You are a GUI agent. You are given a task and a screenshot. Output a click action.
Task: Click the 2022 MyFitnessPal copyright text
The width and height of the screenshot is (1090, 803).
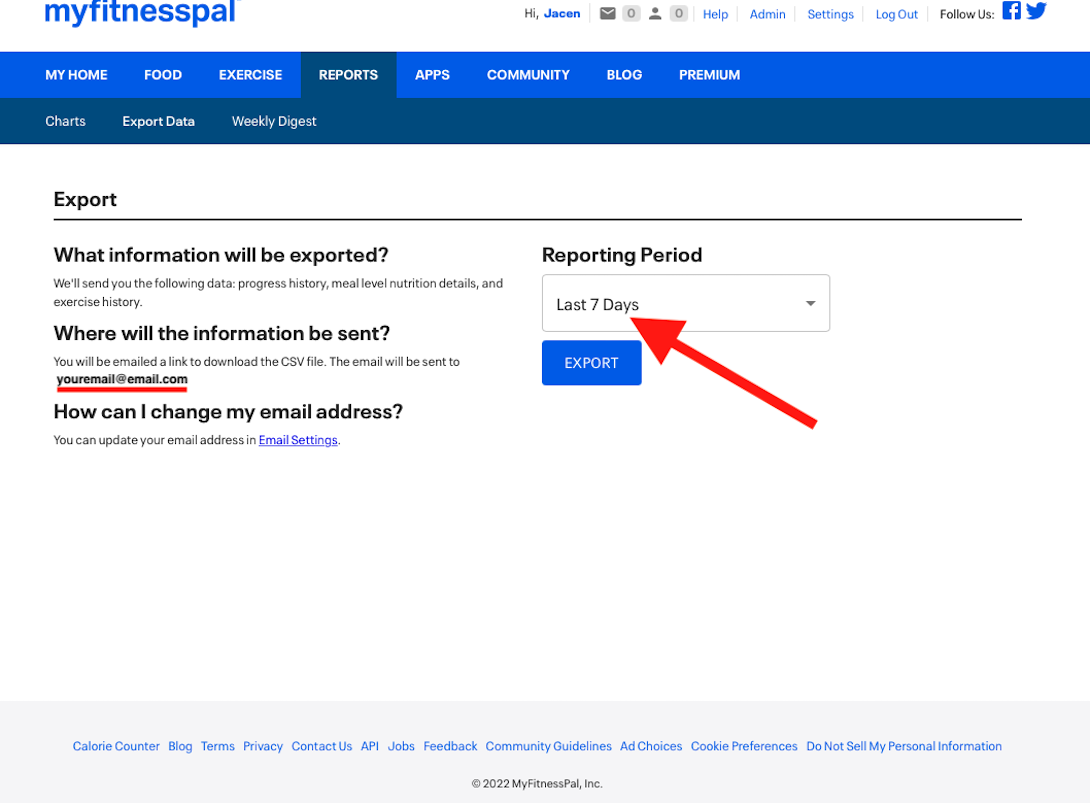click(x=537, y=784)
